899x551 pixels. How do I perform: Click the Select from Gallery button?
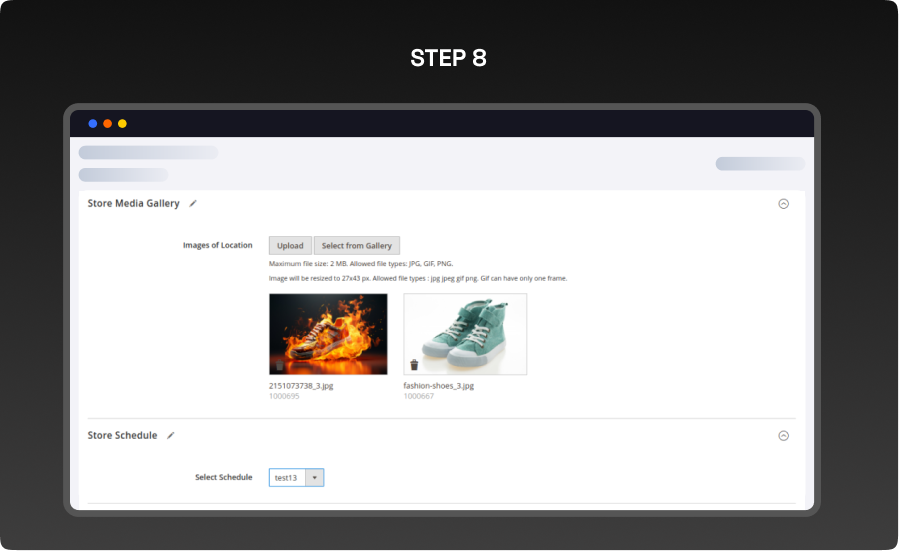[x=357, y=246]
